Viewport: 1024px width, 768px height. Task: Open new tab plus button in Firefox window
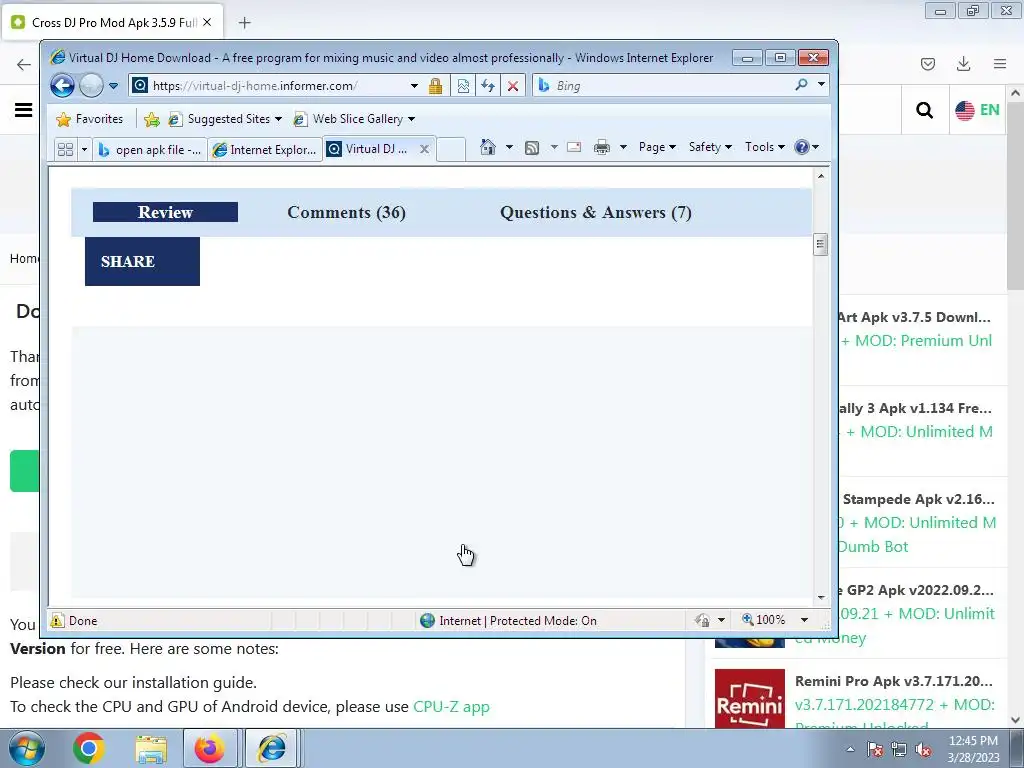(244, 23)
